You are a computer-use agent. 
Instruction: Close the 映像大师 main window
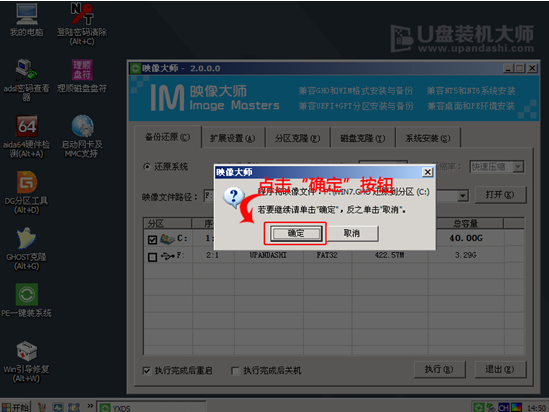coord(532,68)
